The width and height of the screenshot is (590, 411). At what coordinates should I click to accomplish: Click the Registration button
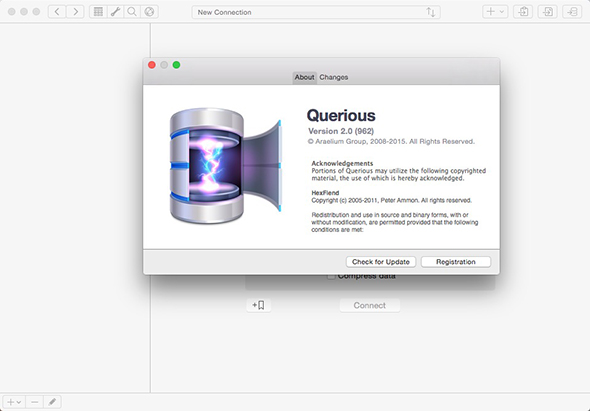tap(456, 262)
